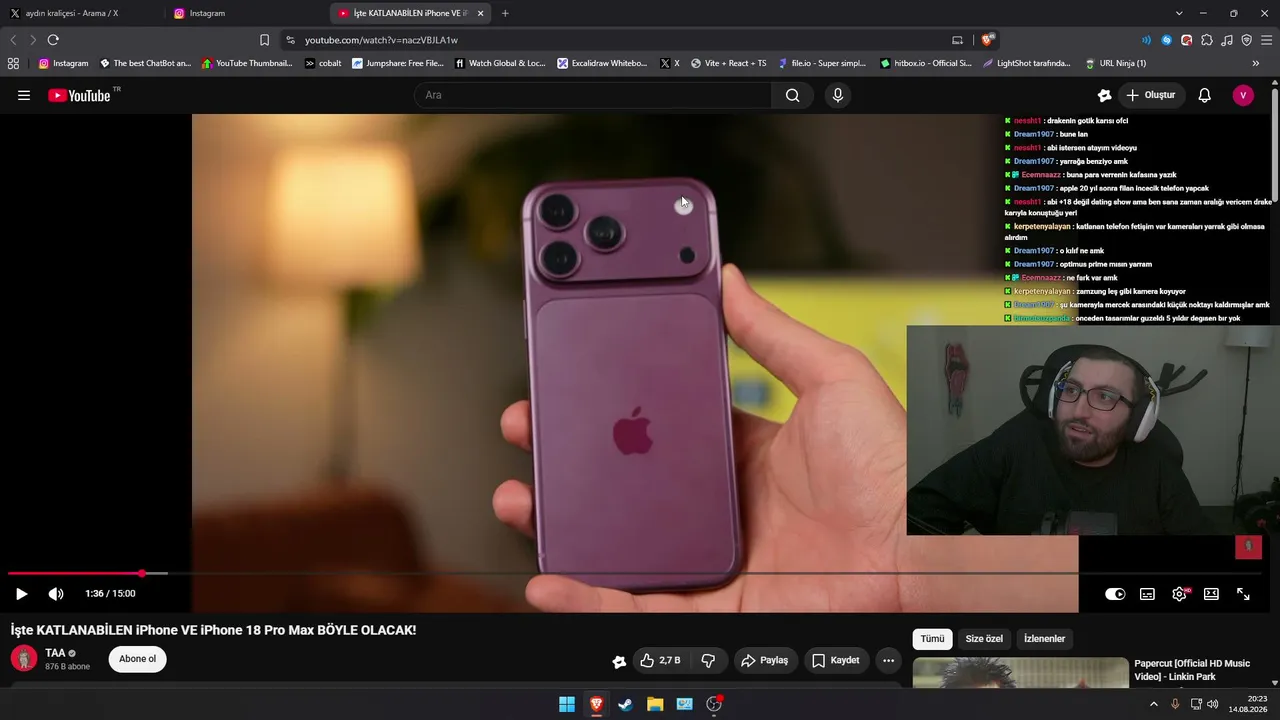Open the Shazam extension icon
This screenshot has width=1280, height=720.
tap(1166, 40)
